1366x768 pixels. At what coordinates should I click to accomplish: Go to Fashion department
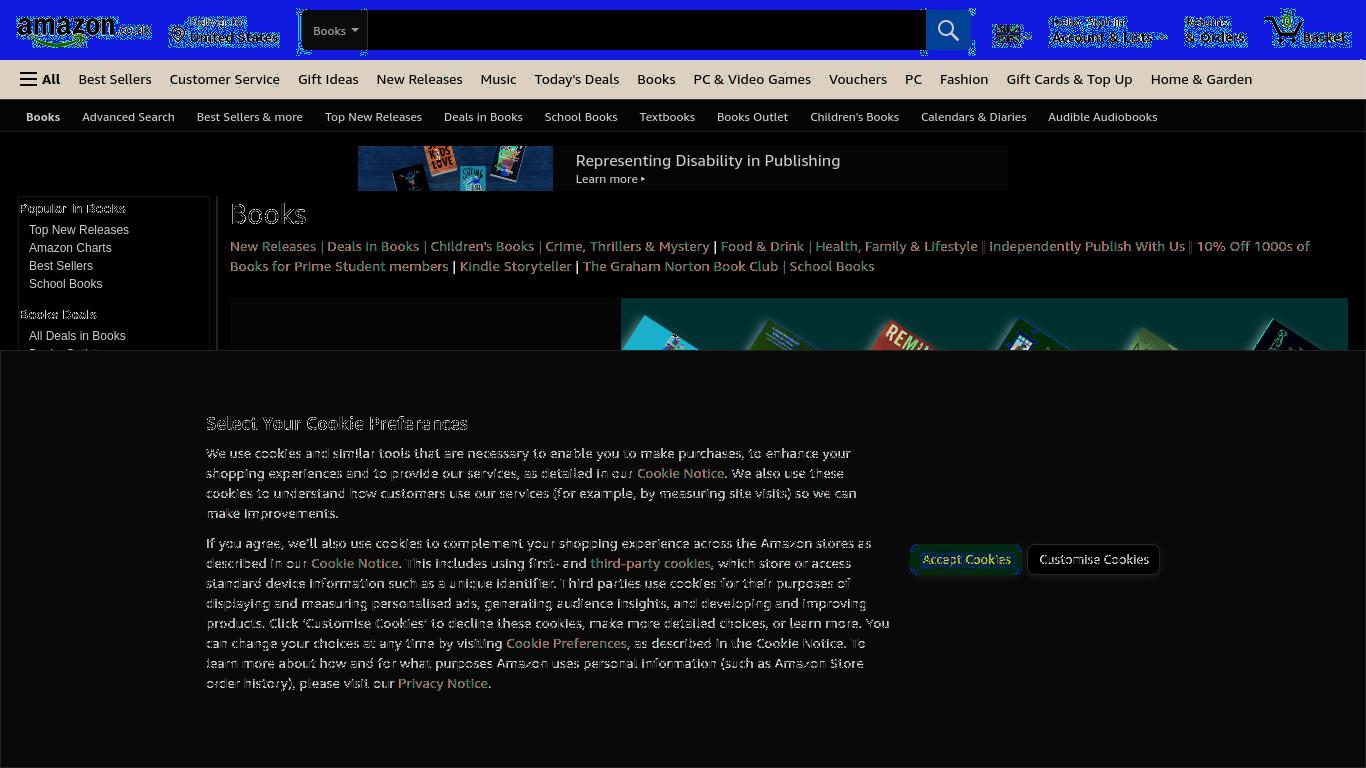964,79
